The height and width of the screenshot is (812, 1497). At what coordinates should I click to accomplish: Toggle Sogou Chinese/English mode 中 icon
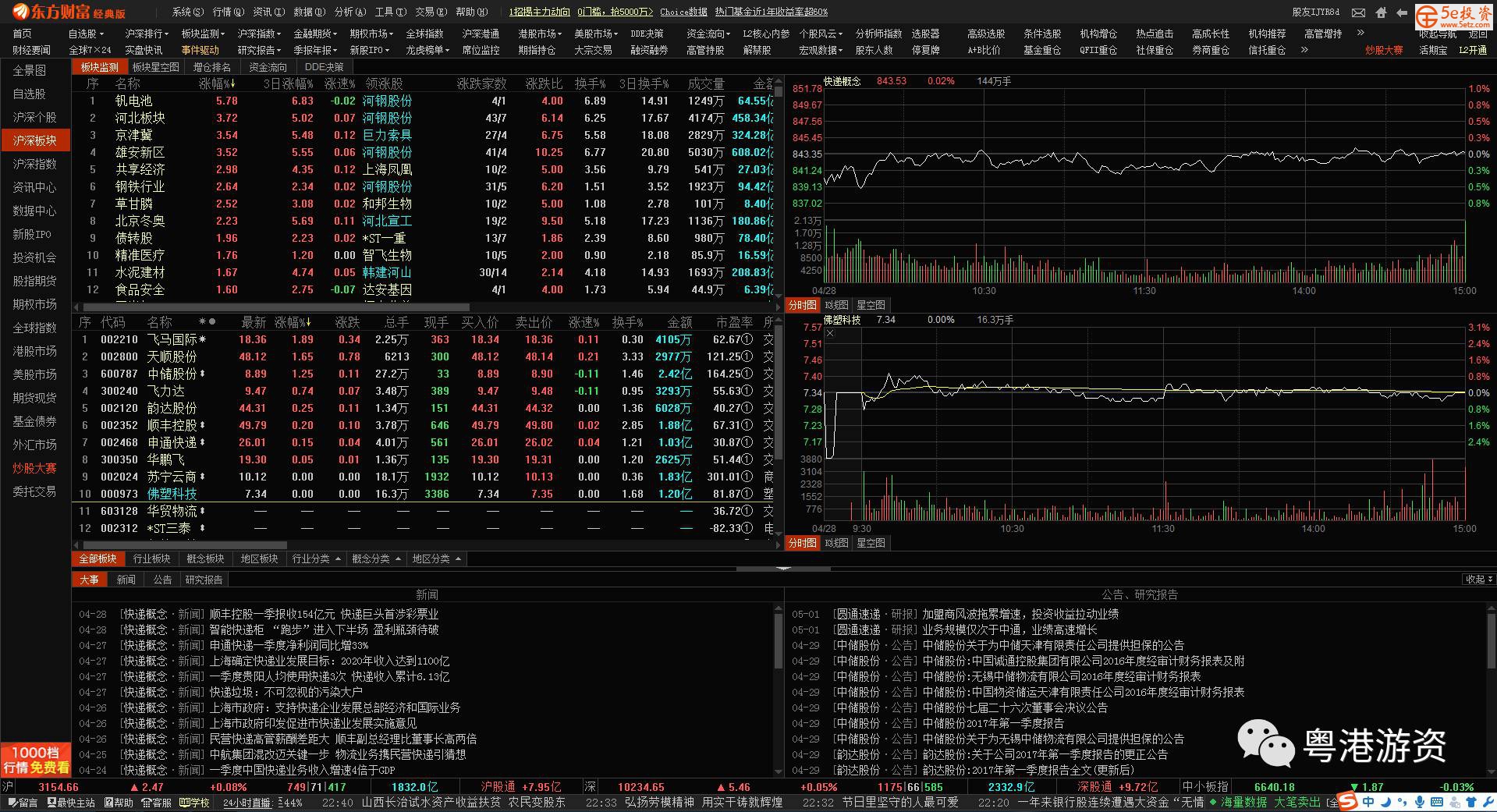pos(1368,802)
